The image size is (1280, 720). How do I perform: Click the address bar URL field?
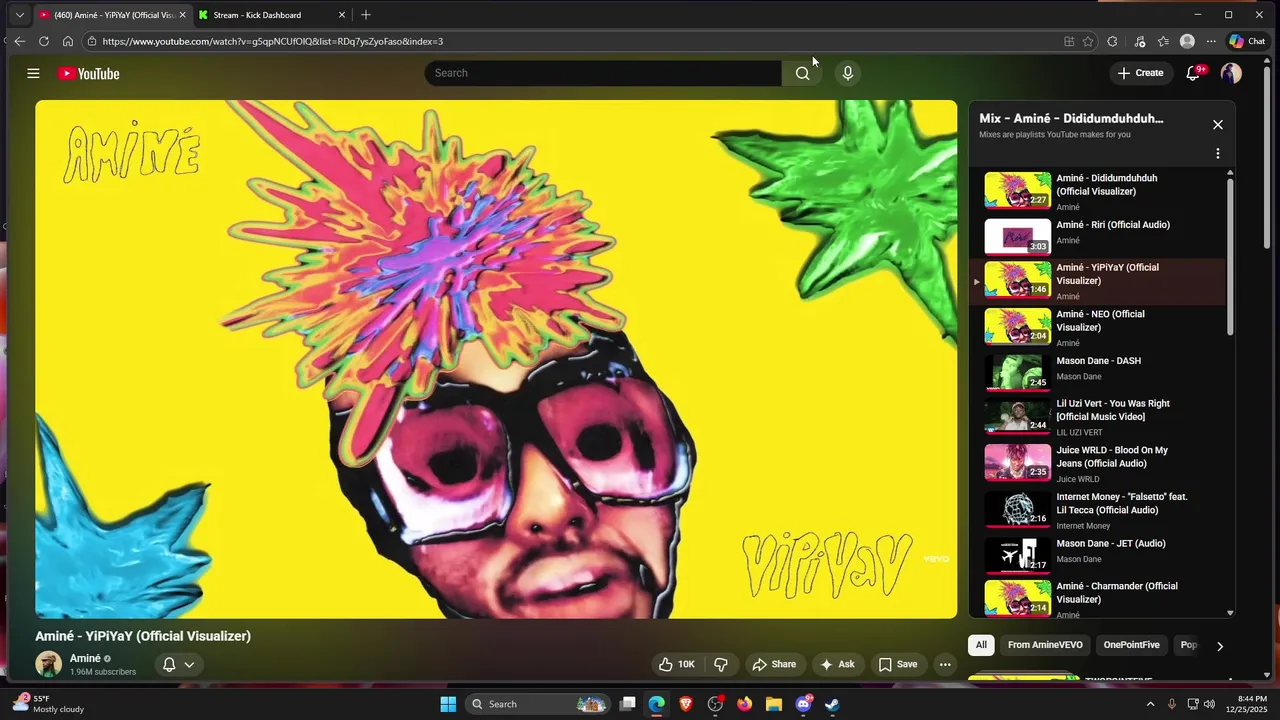570,41
